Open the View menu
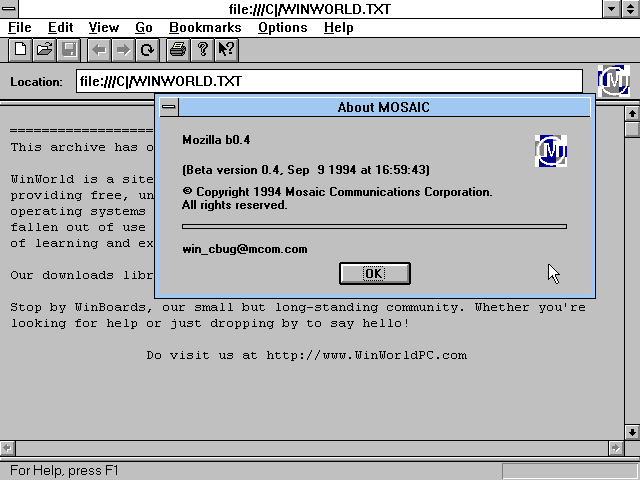The height and width of the screenshot is (480, 640). coord(104,28)
